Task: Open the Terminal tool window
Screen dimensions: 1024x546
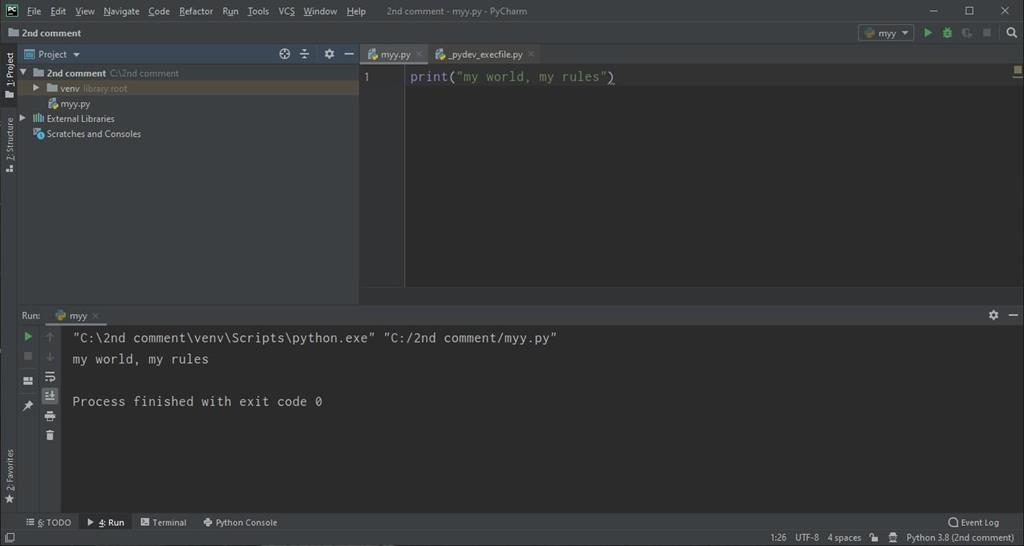Action: click(163, 522)
